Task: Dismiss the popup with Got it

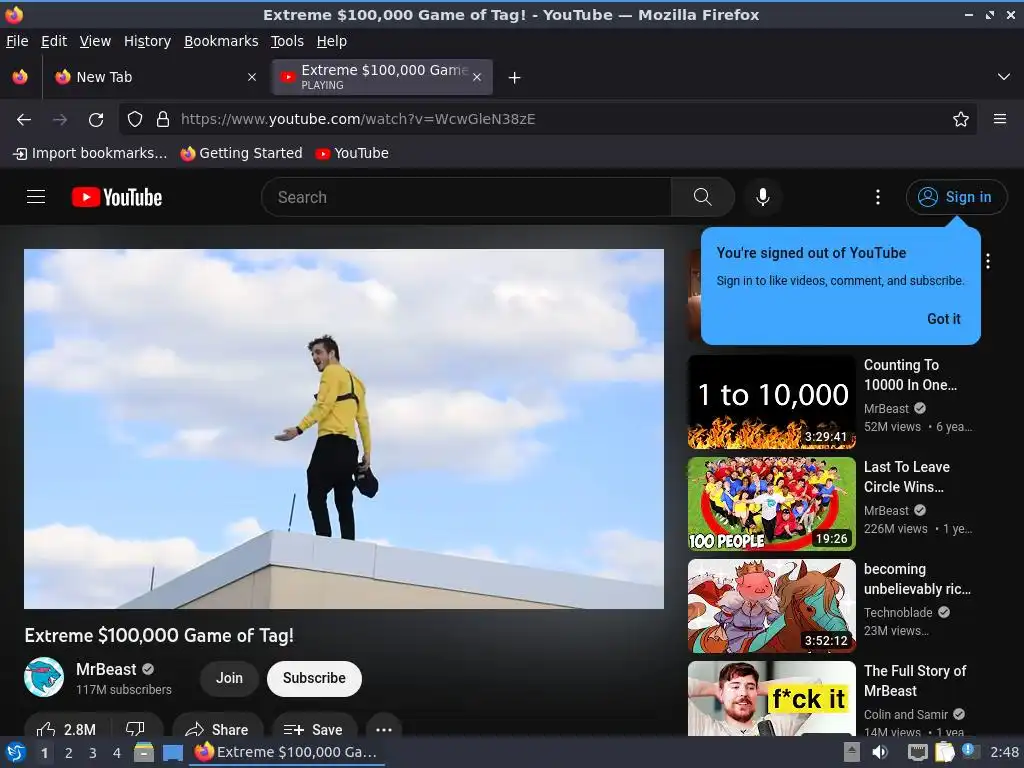Action: (944, 319)
